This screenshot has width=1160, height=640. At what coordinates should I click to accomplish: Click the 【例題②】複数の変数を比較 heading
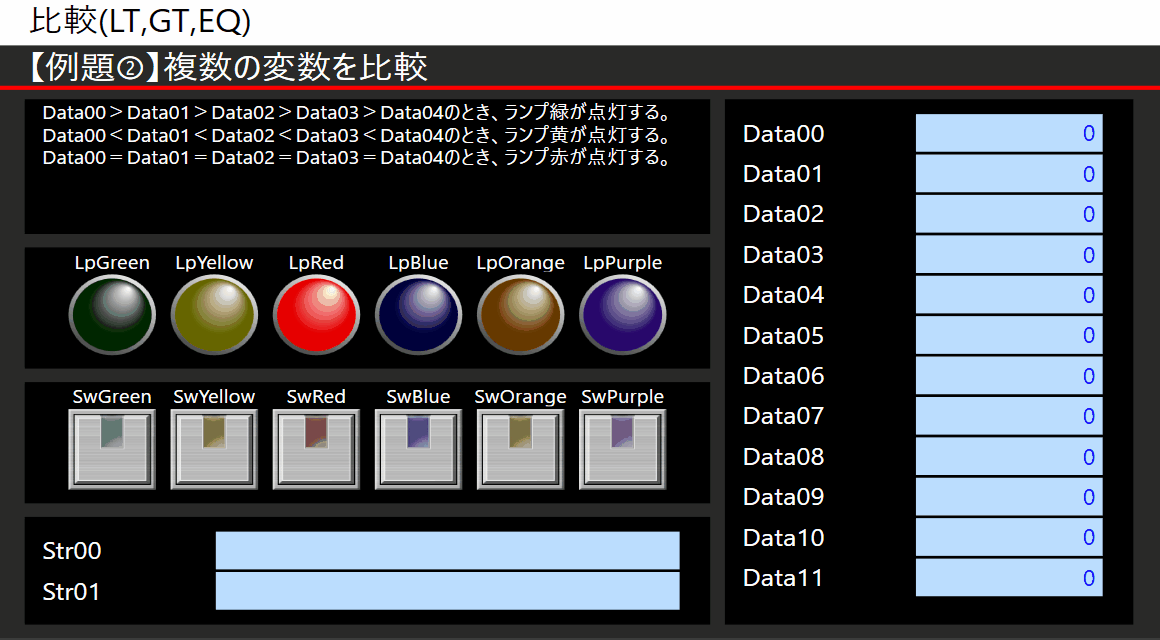[228, 67]
